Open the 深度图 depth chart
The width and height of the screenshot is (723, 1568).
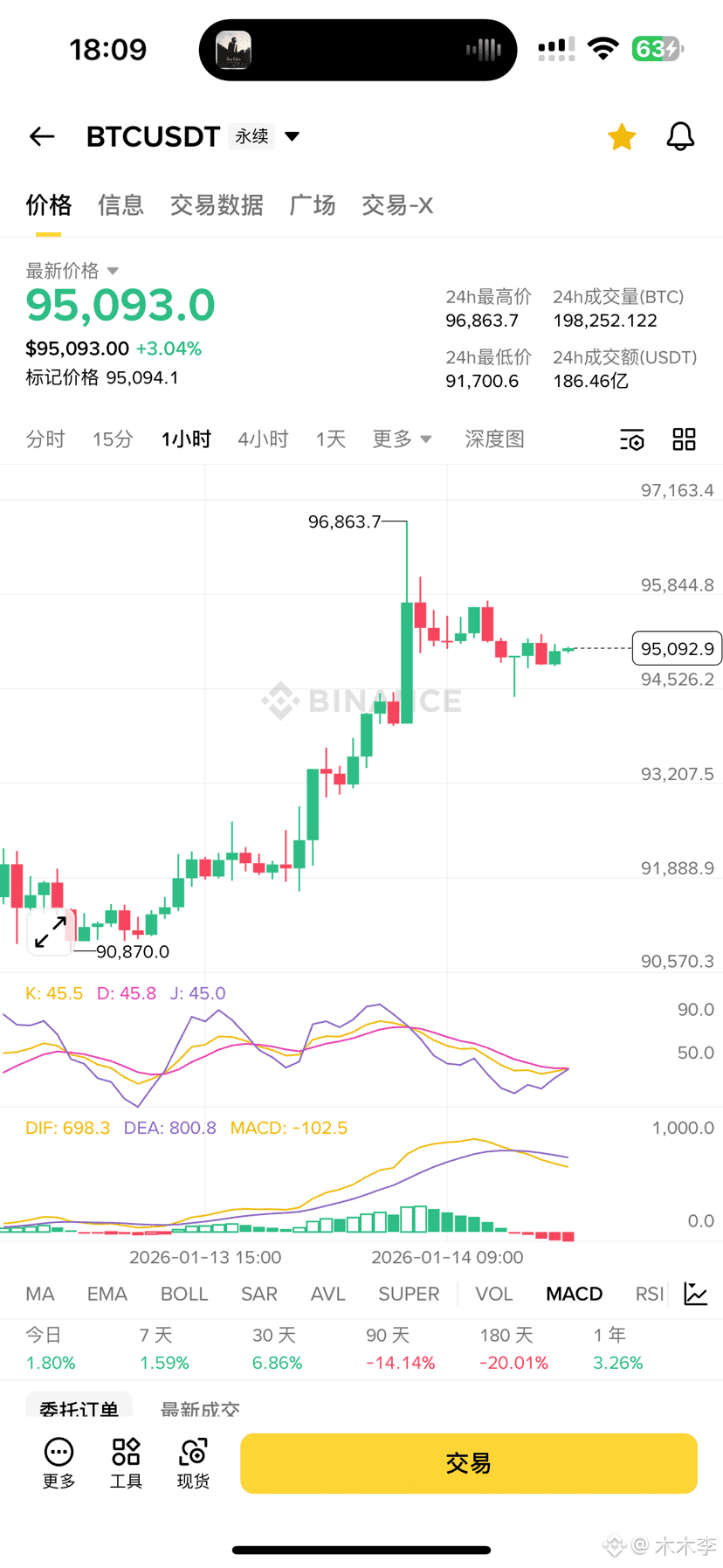pyautogui.click(x=494, y=439)
